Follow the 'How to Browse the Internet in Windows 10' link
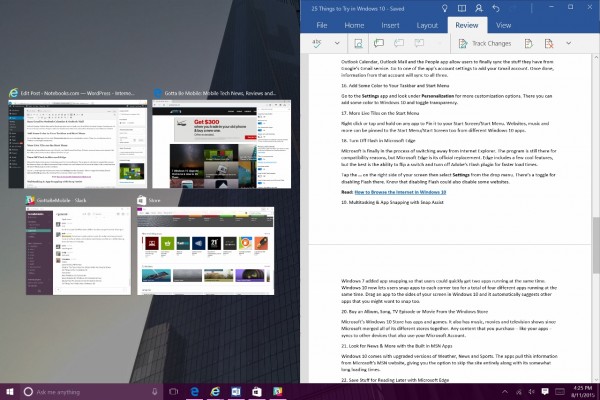This screenshot has width=600, height=400. click(x=400, y=192)
